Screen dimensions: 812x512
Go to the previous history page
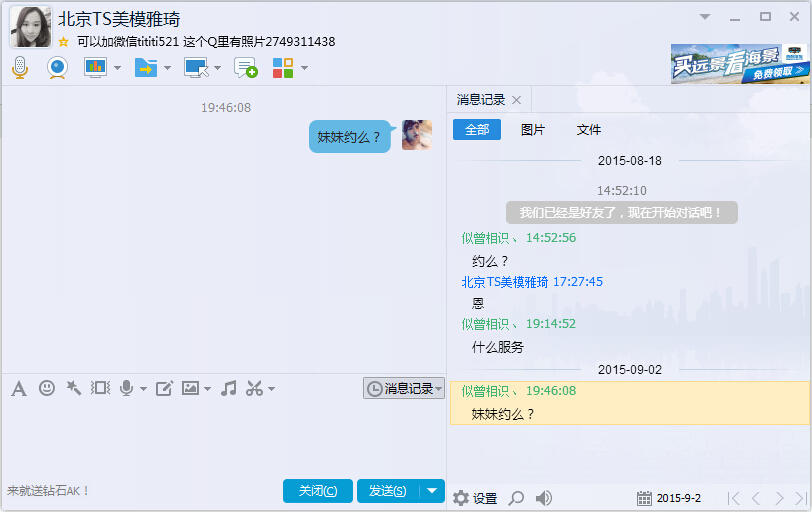[x=756, y=498]
